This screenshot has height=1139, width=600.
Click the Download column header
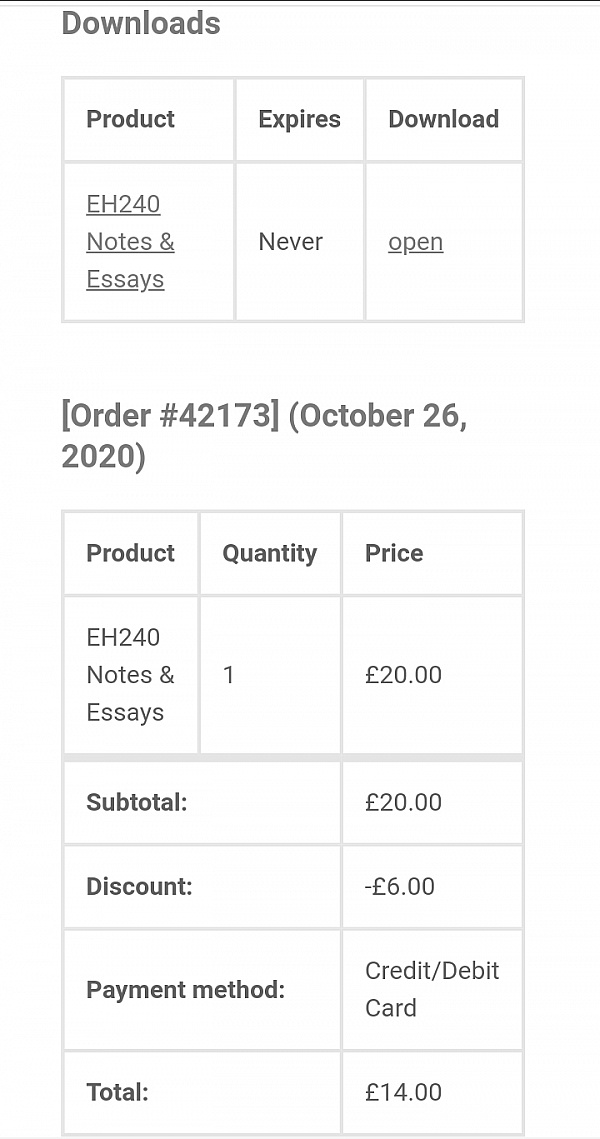pyautogui.click(x=444, y=119)
